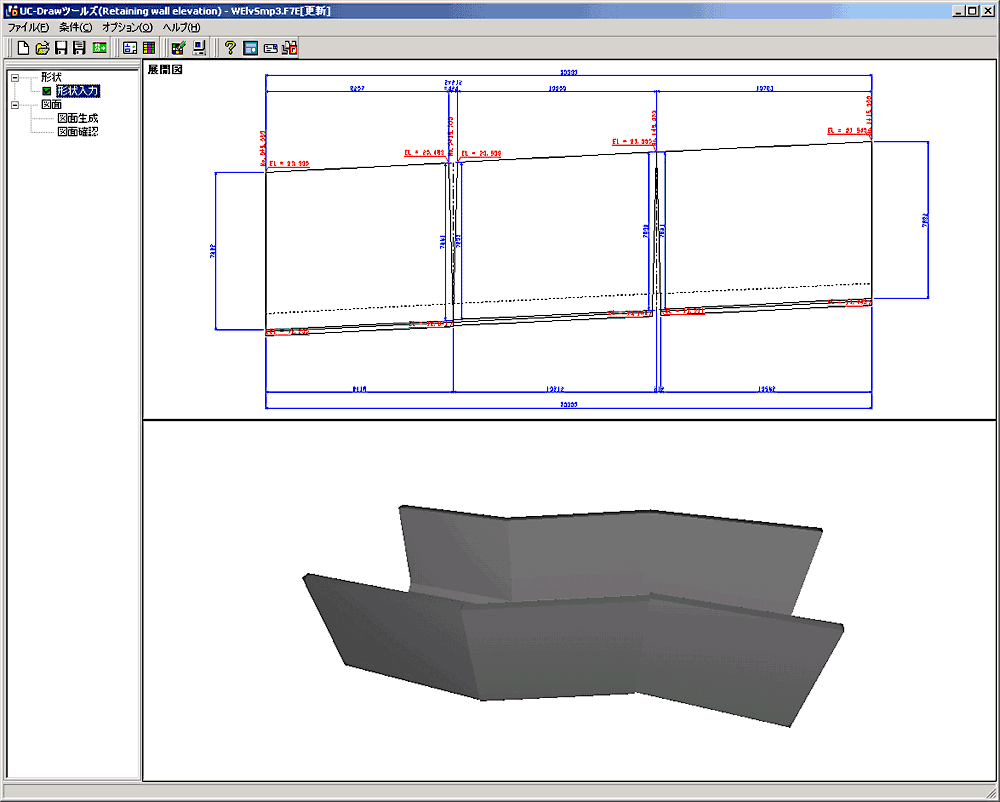Click the multicolor grid toolbar icon
This screenshot has height=802, width=1000.
[148, 48]
